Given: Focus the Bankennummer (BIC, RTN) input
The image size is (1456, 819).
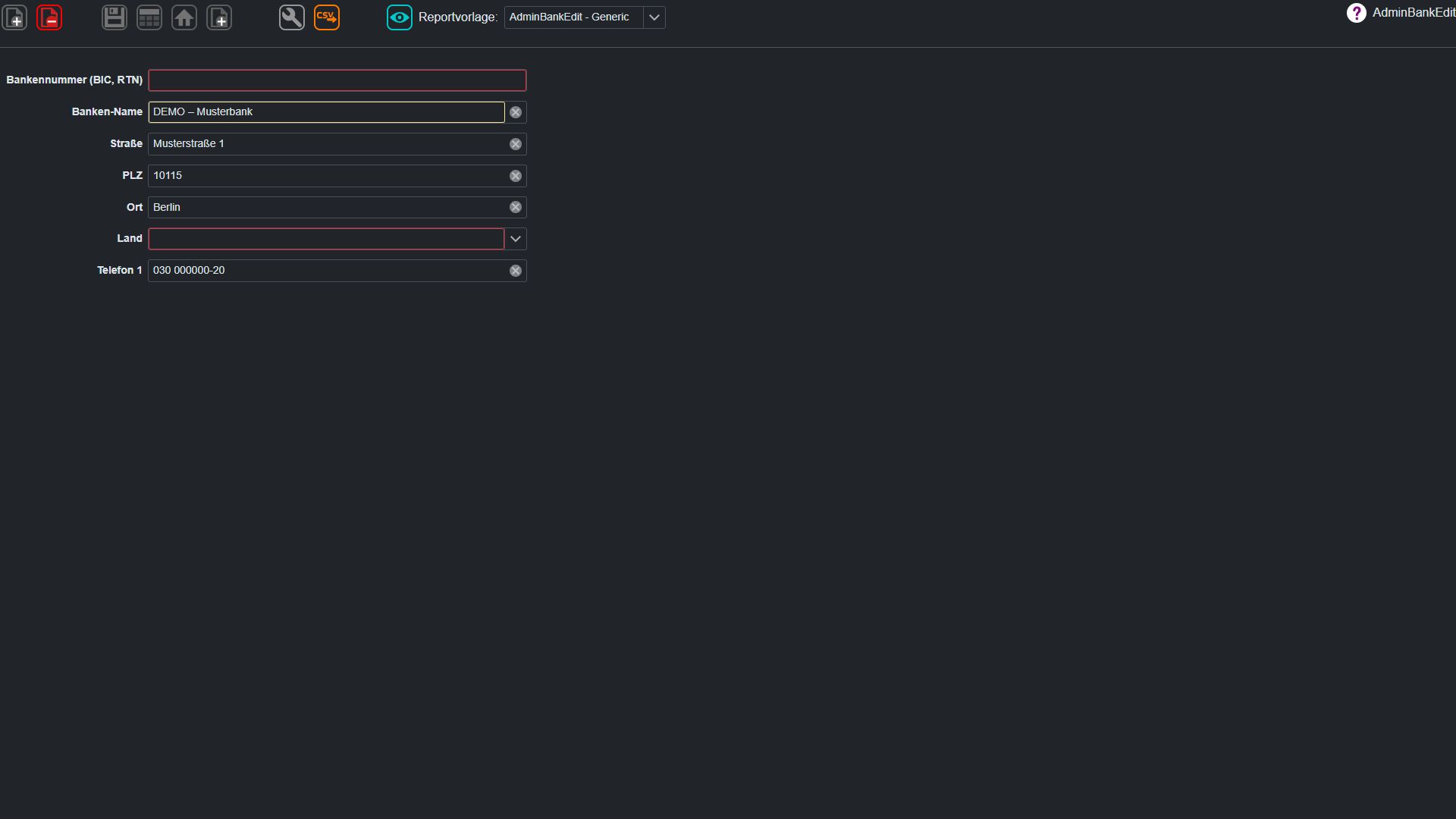Looking at the screenshot, I should pos(337,80).
